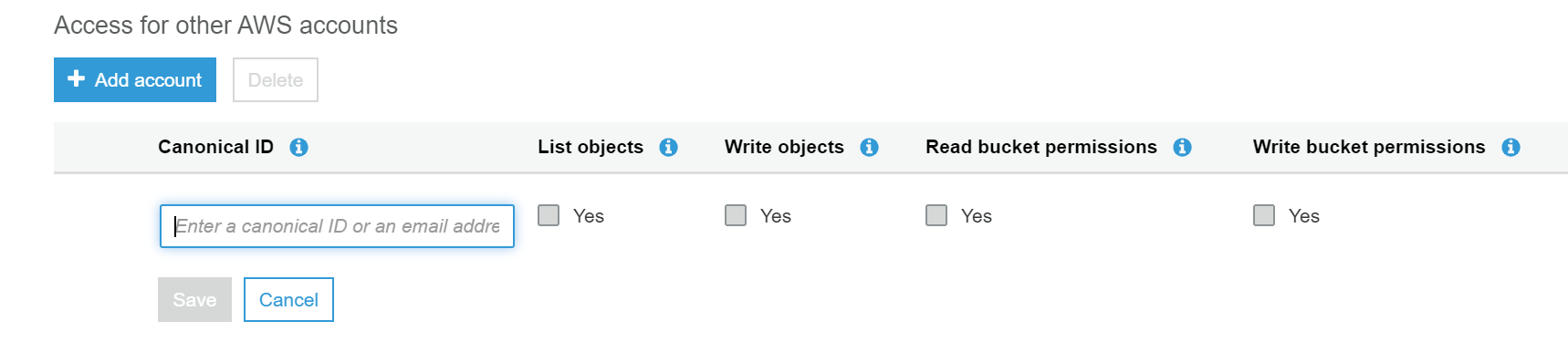The height and width of the screenshot is (342, 1568).
Task: Focus the canonical ID or email input field
Action: click(337, 226)
